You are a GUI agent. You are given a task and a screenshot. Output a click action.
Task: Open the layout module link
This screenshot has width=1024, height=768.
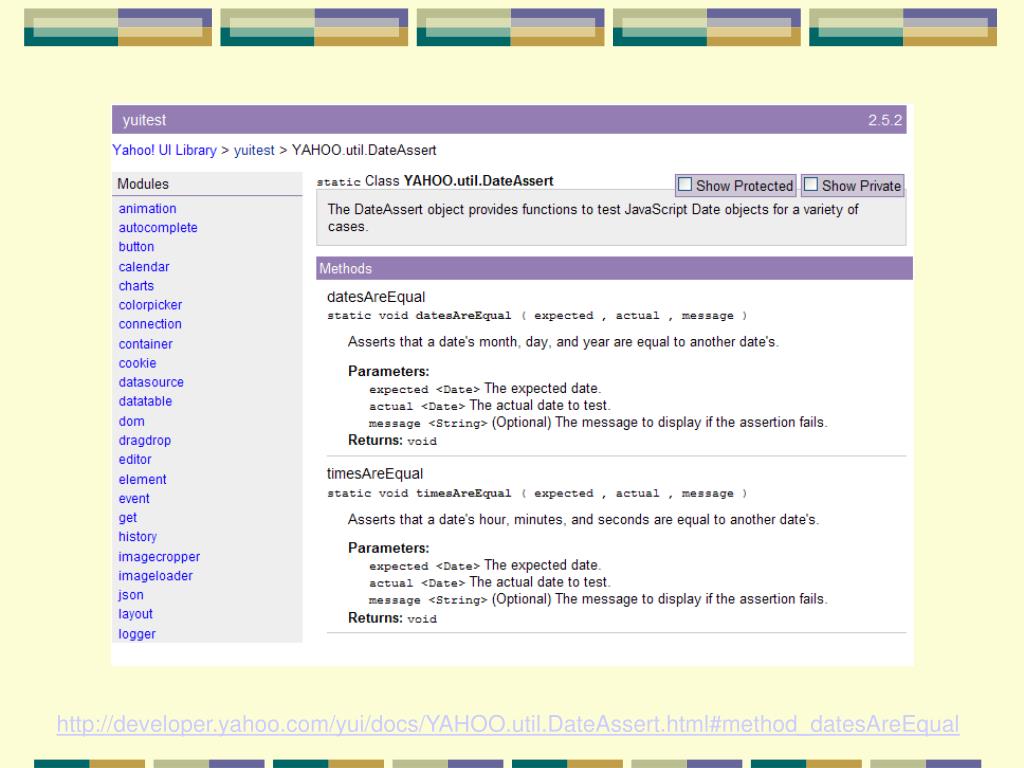[135, 614]
